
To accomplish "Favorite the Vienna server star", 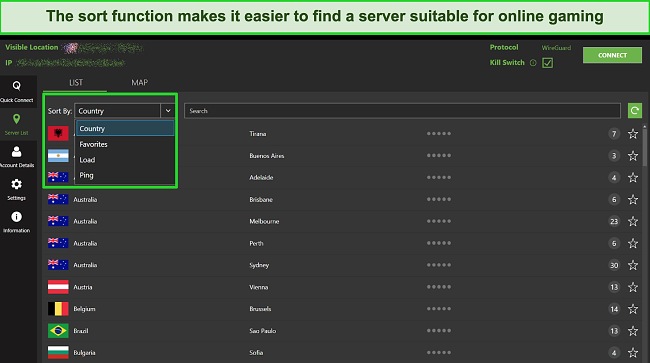I will [x=633, y=287].
